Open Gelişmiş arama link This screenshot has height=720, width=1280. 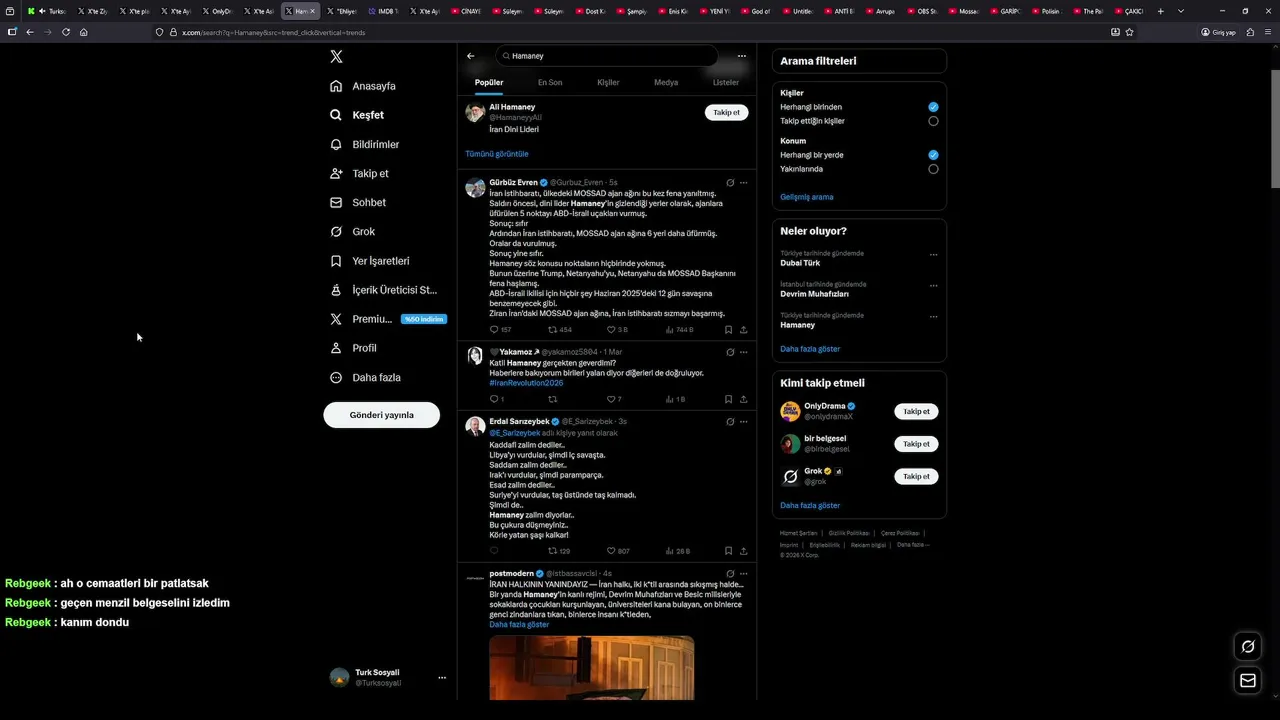(806, 197)
